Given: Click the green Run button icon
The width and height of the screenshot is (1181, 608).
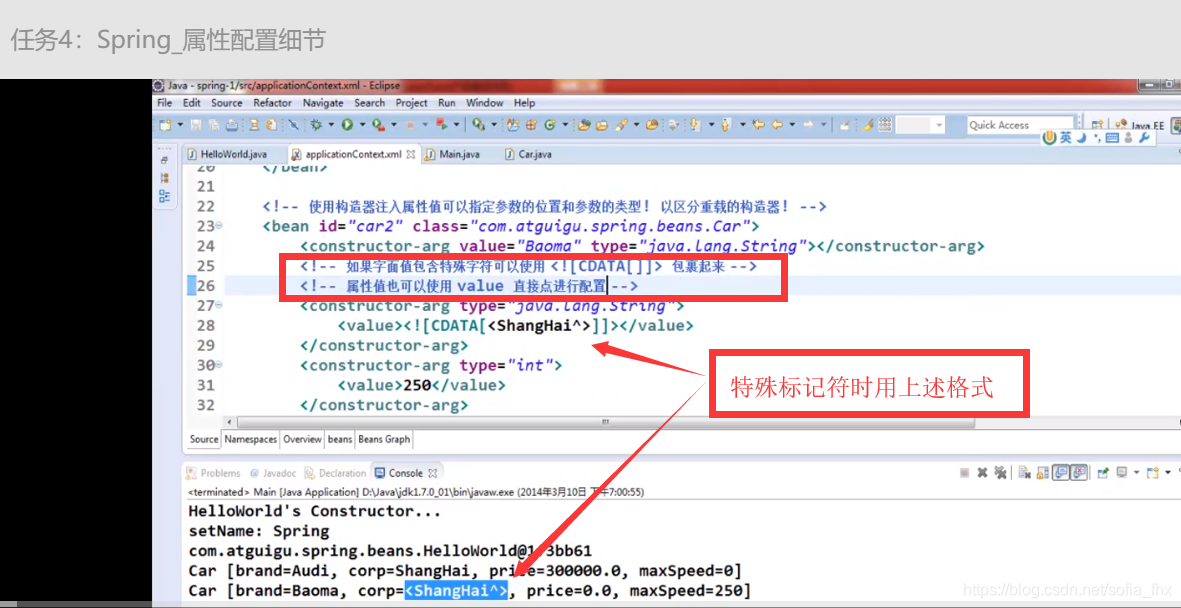Looking at the screenshot, I should pyautogui.click(x=347, y=125).
